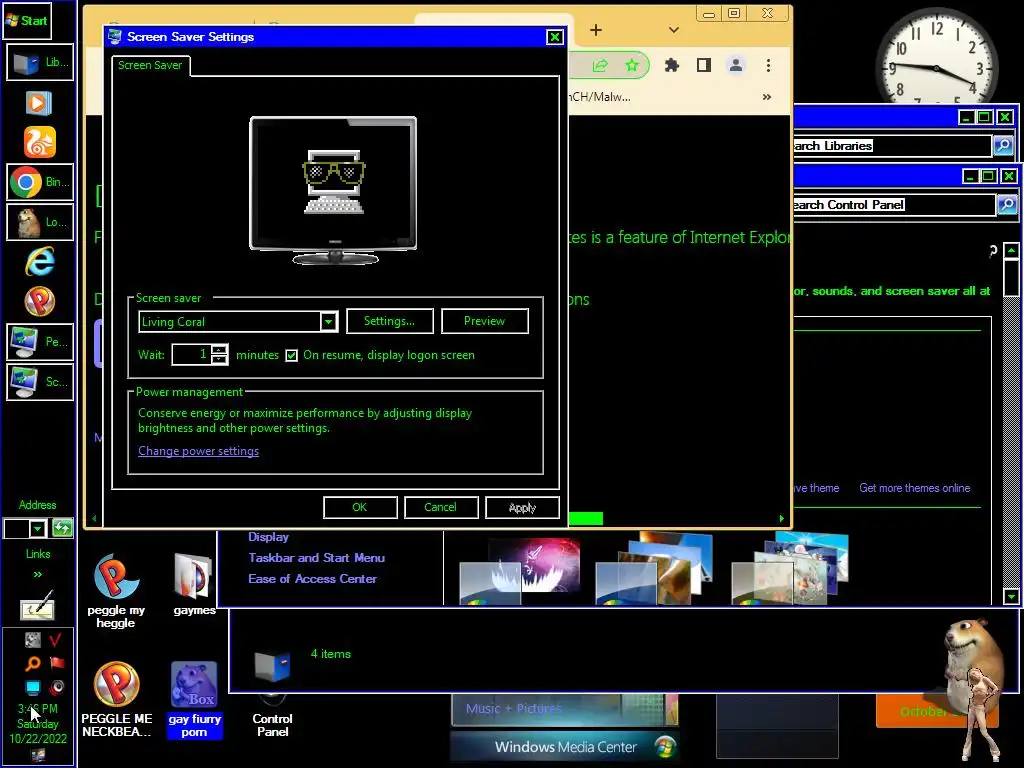Launch Windows Media Player from the taskbar
This screenshot has width=1024, height=768.
39,103
